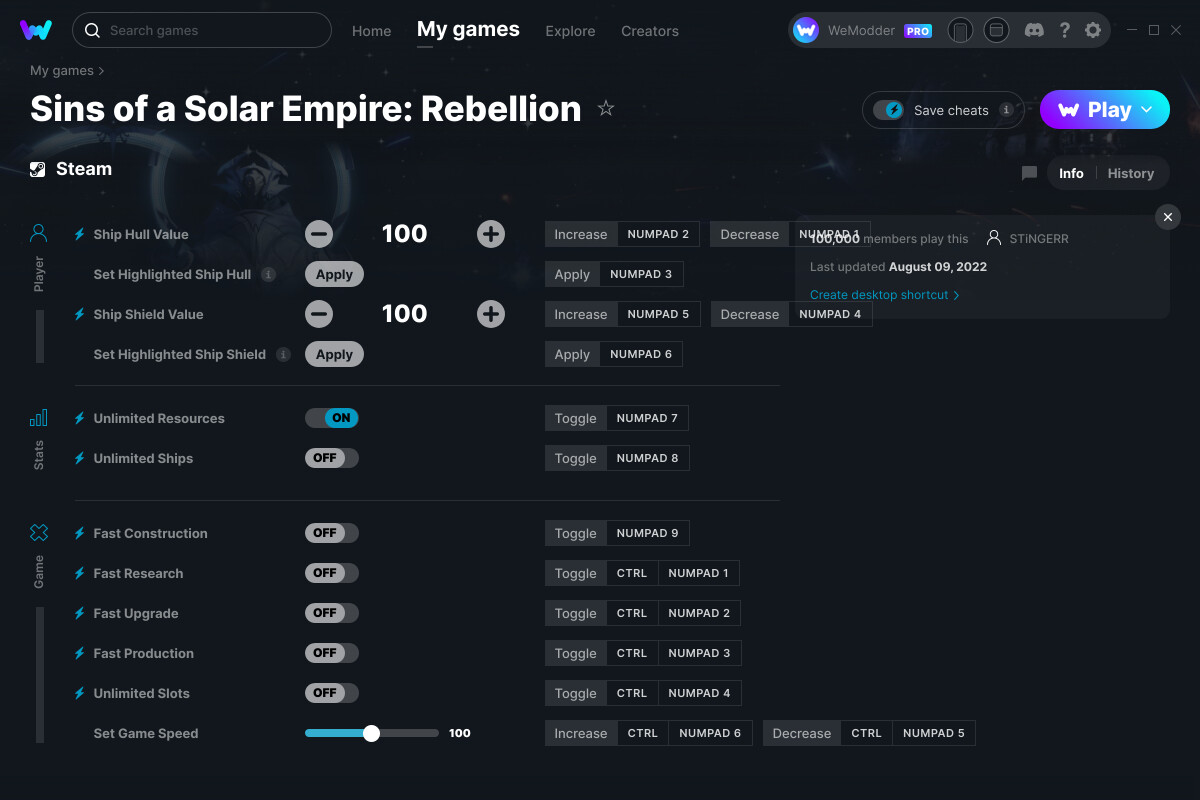1200x800 pixels.
Task: Enable the Fast Research toggle
Action: click(x=331, y=573)
